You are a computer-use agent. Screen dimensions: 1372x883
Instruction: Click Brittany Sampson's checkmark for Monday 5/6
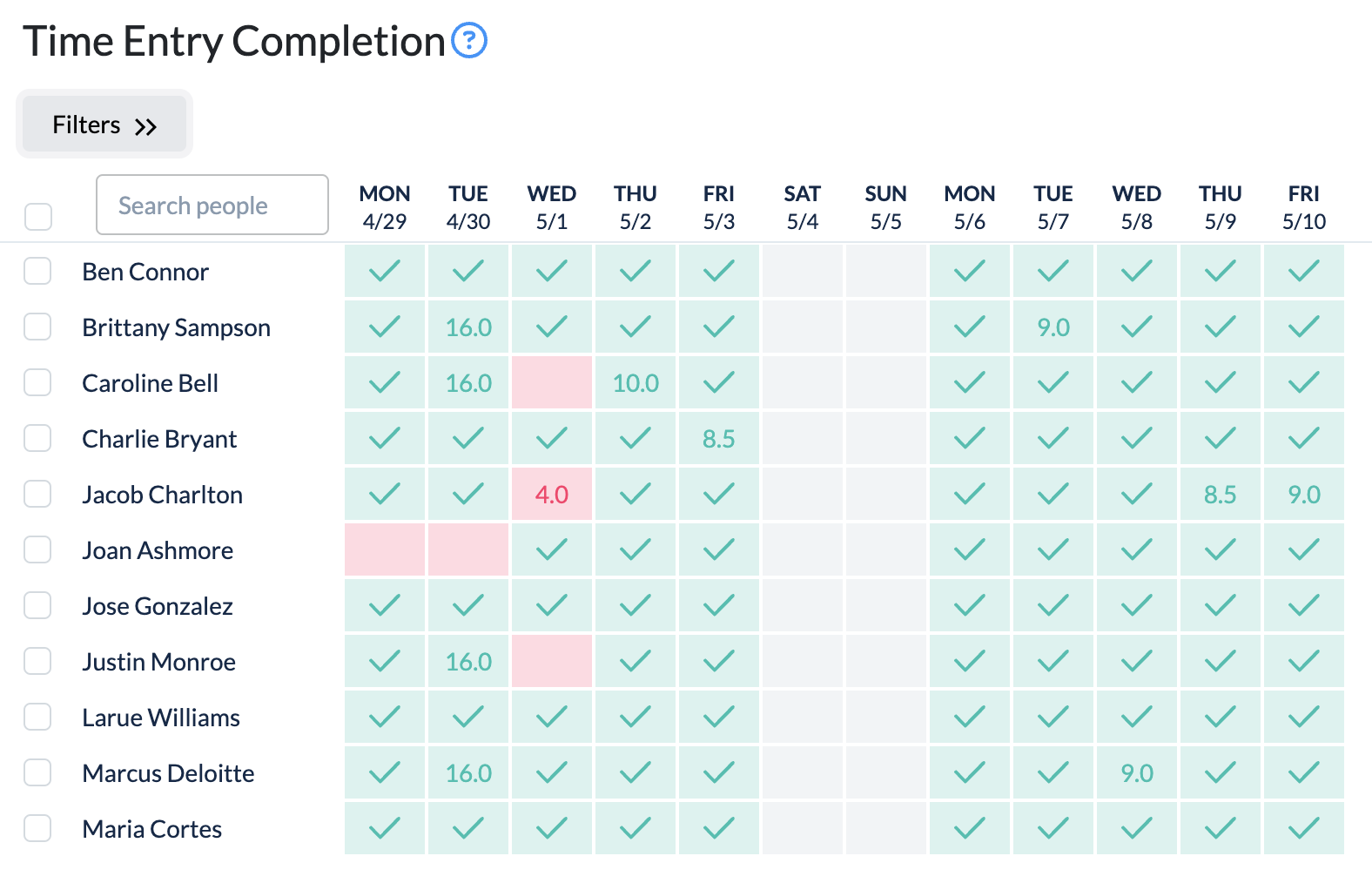[969, 327]
